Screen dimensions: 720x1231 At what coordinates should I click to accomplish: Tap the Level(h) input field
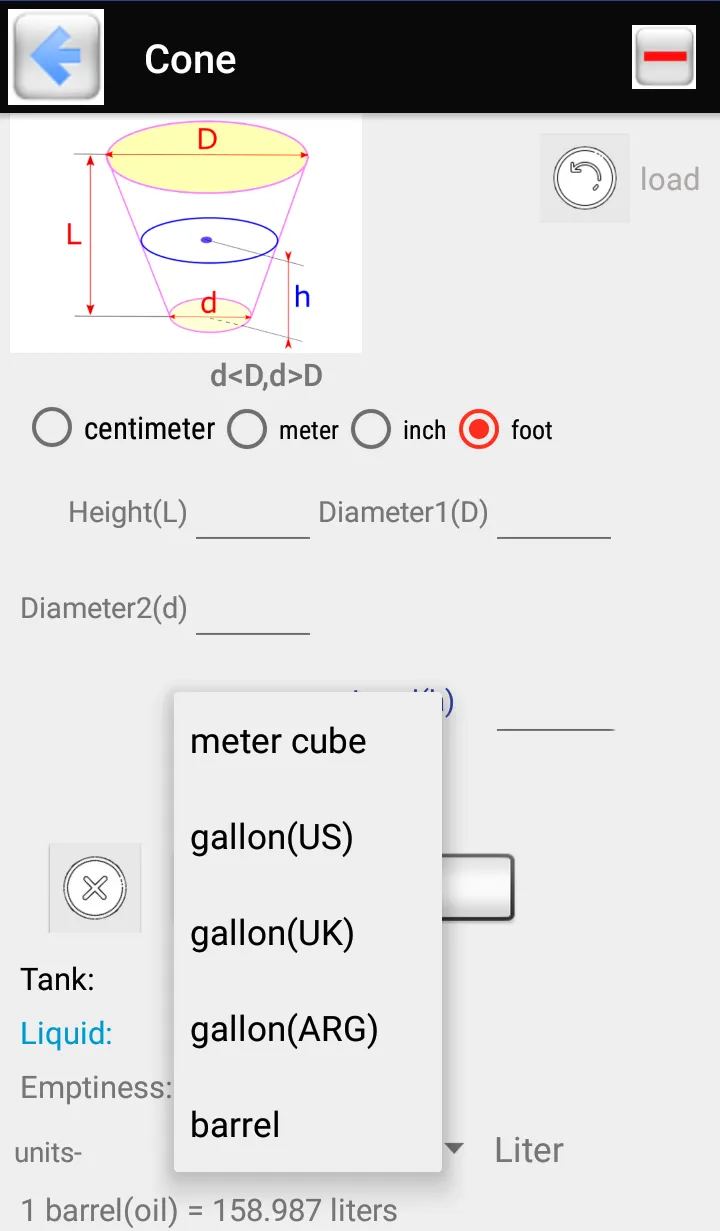(555, 706)
